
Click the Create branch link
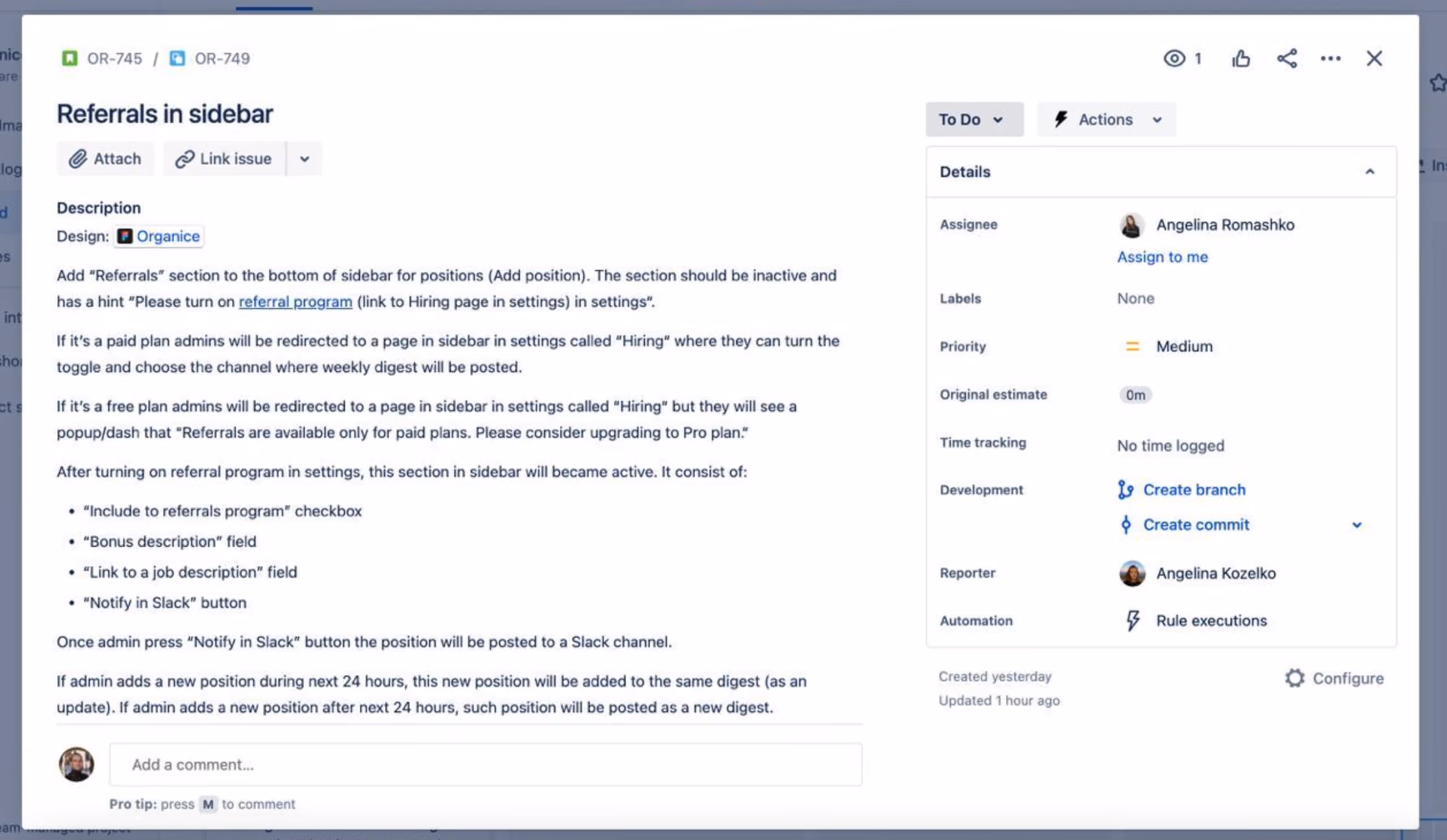[x=1194, y=489]
